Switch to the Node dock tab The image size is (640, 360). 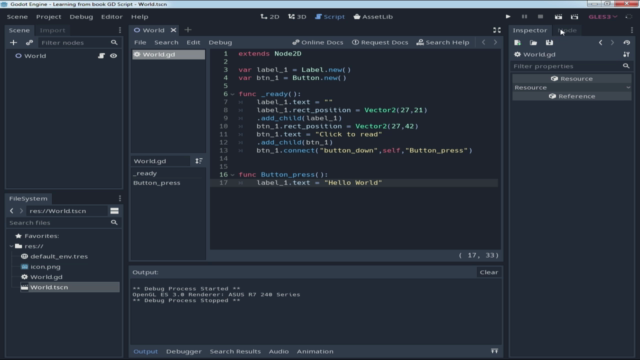pyautogui.click(x=567, y=30)
